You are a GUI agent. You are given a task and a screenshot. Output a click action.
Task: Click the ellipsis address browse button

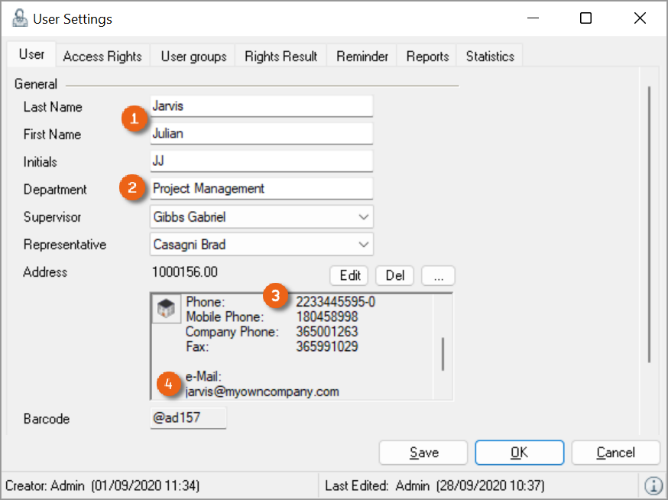pos(439,275)
